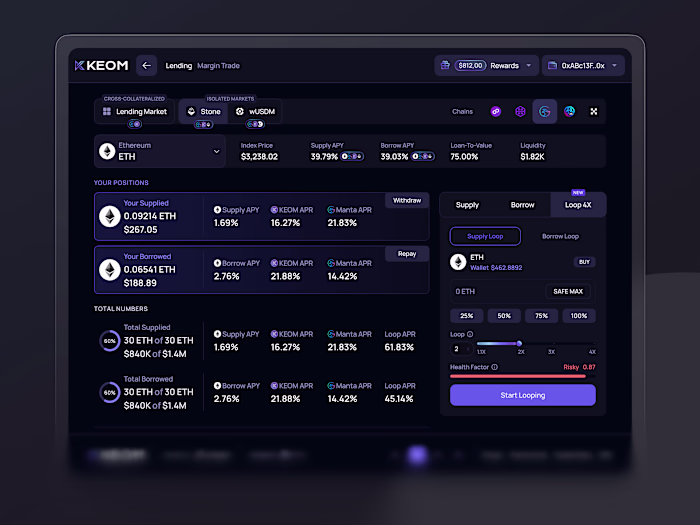Click the SAFE MAX button
The height and width of the screenshot is (525, 700).
coord(568,292)
